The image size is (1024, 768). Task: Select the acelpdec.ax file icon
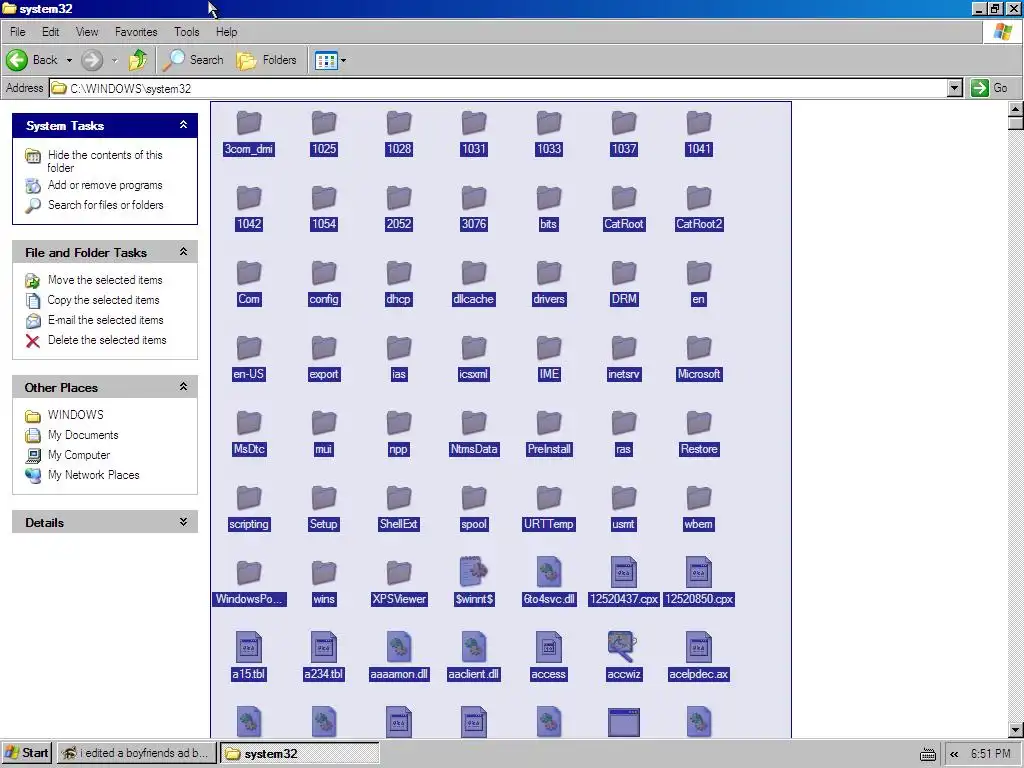[x=699, y=647]
